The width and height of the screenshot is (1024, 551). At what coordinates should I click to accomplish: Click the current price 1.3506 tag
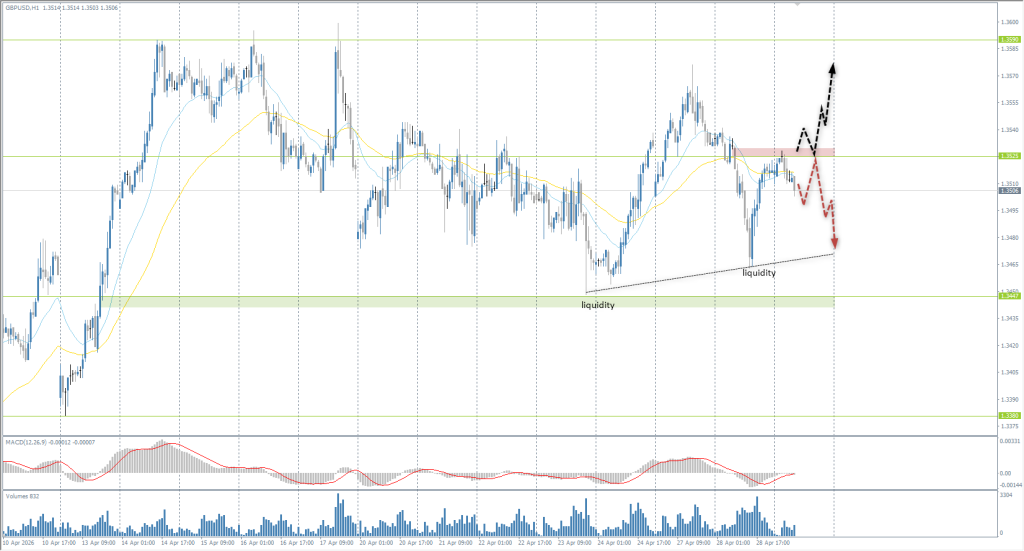tap(1009, 191)
